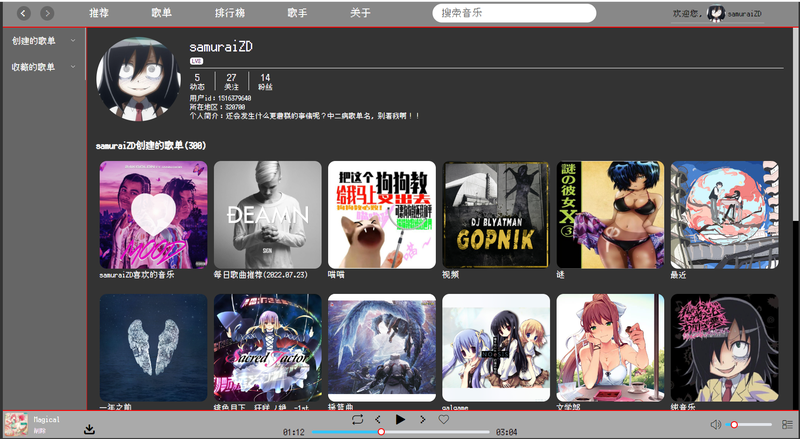Click the 个人简介 description text
This screenshot has height=439, width=800.
(305, 116)
